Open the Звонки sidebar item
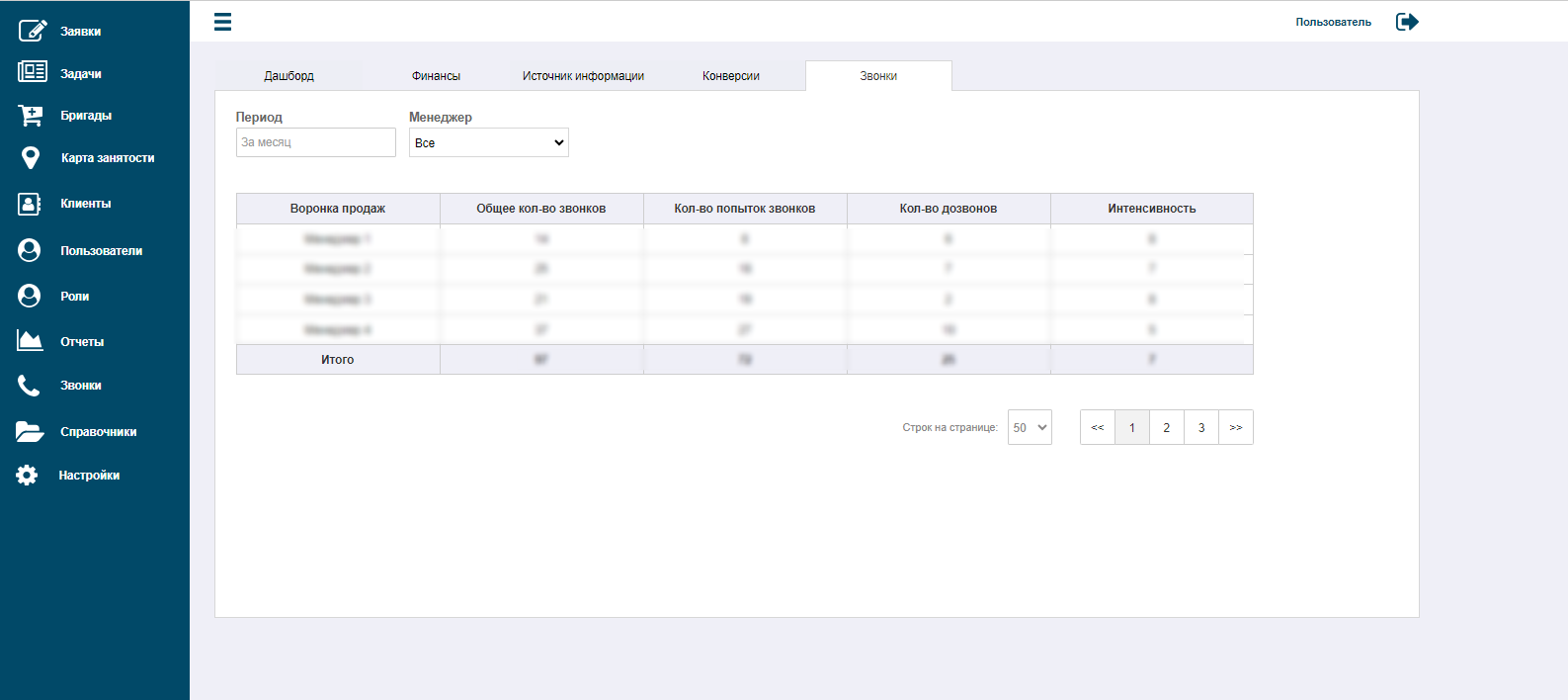1568x700 pixels. [81, 386]
